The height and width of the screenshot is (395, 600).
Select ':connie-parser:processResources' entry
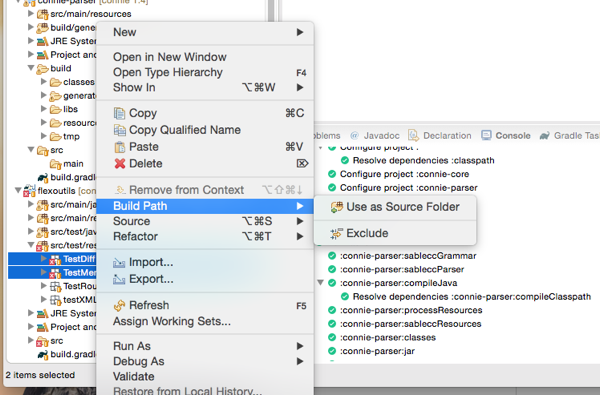tap(411, 310)
